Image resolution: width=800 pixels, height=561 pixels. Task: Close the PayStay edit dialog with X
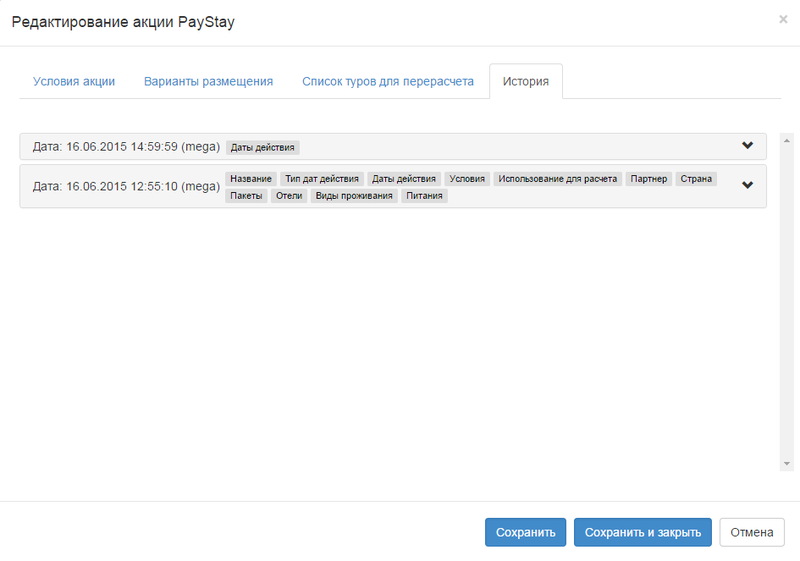[783, 19]
